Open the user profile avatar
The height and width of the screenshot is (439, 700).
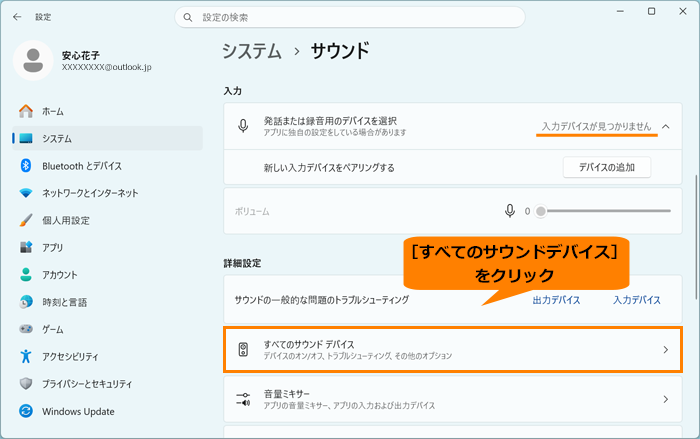(33, 60)
